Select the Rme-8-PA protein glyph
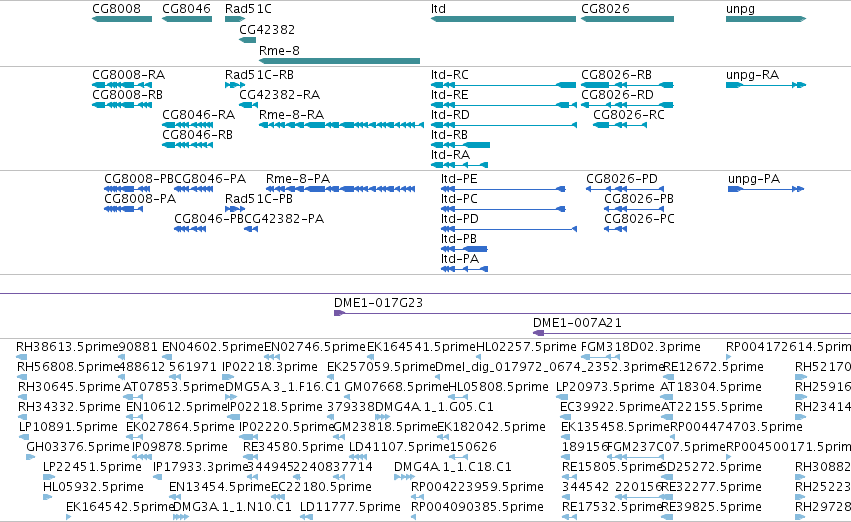The height and width of the screenshot is (522, 851). 341,189
